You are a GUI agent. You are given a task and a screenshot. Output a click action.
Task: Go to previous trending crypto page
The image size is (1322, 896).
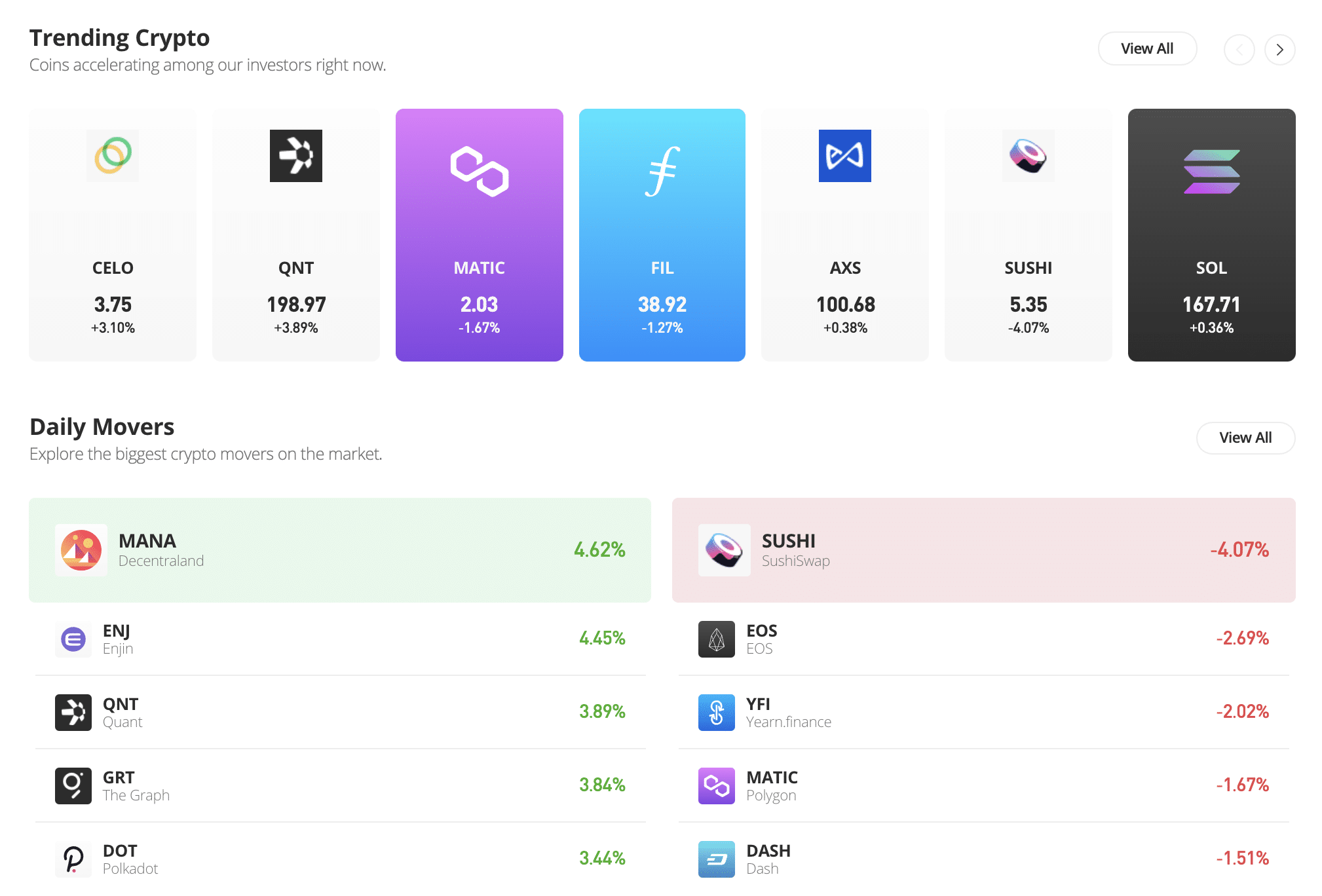tap(1239, 50)
